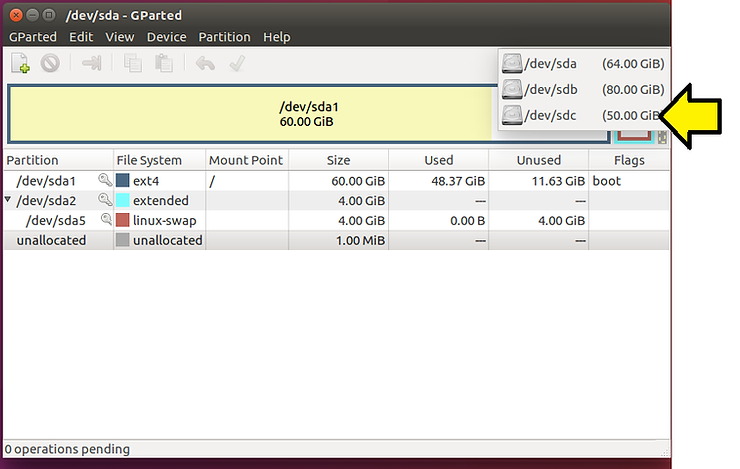Collapse the /dev/sda2 extended partition tree

[9, 200]
